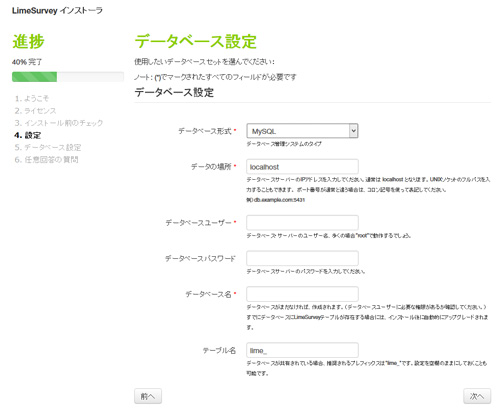Click the データベースユーザー field label
Viewport: 500px width, 408px height.
pos(198,222)
